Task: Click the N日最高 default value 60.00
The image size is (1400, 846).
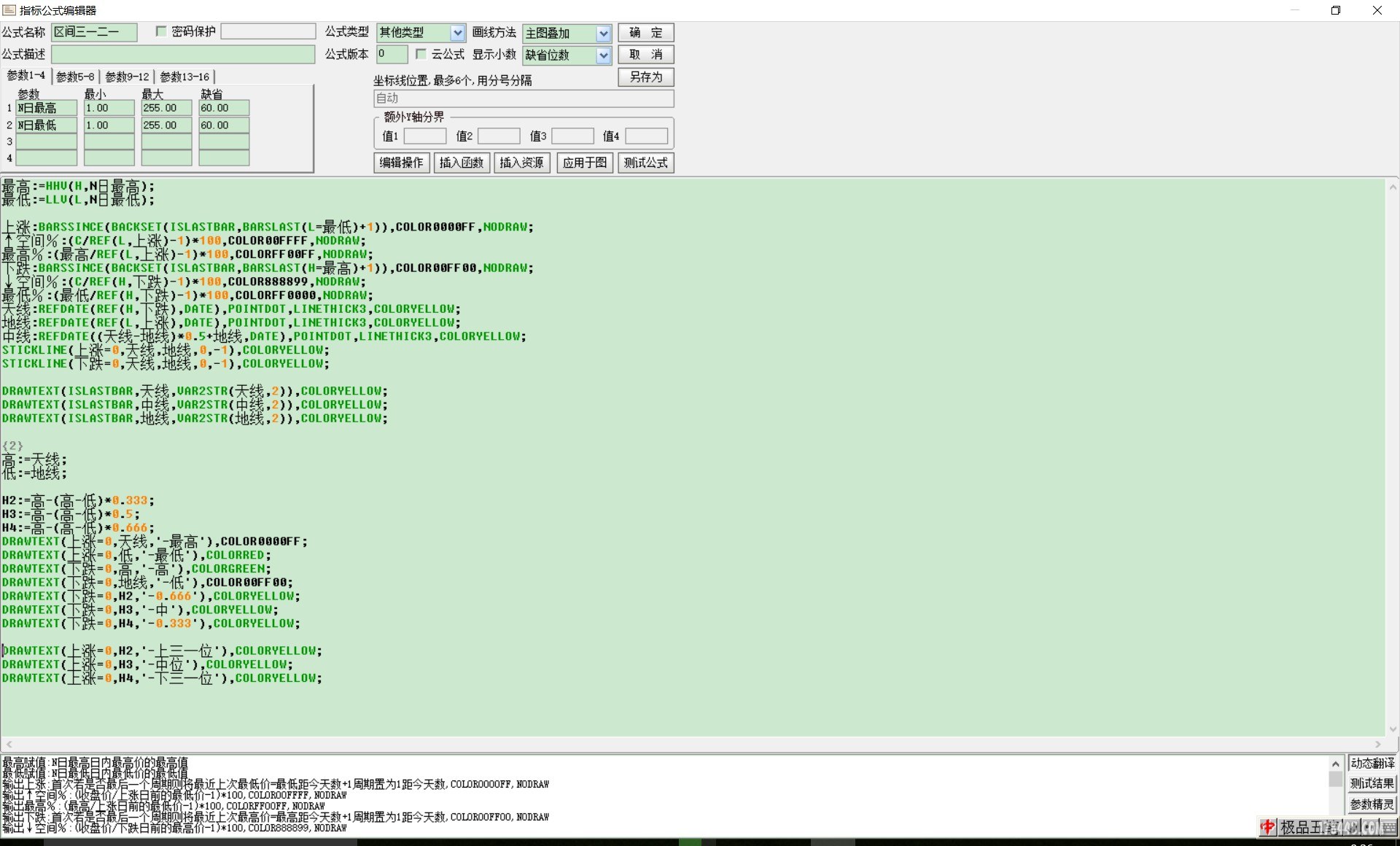Action: (225, 108)
